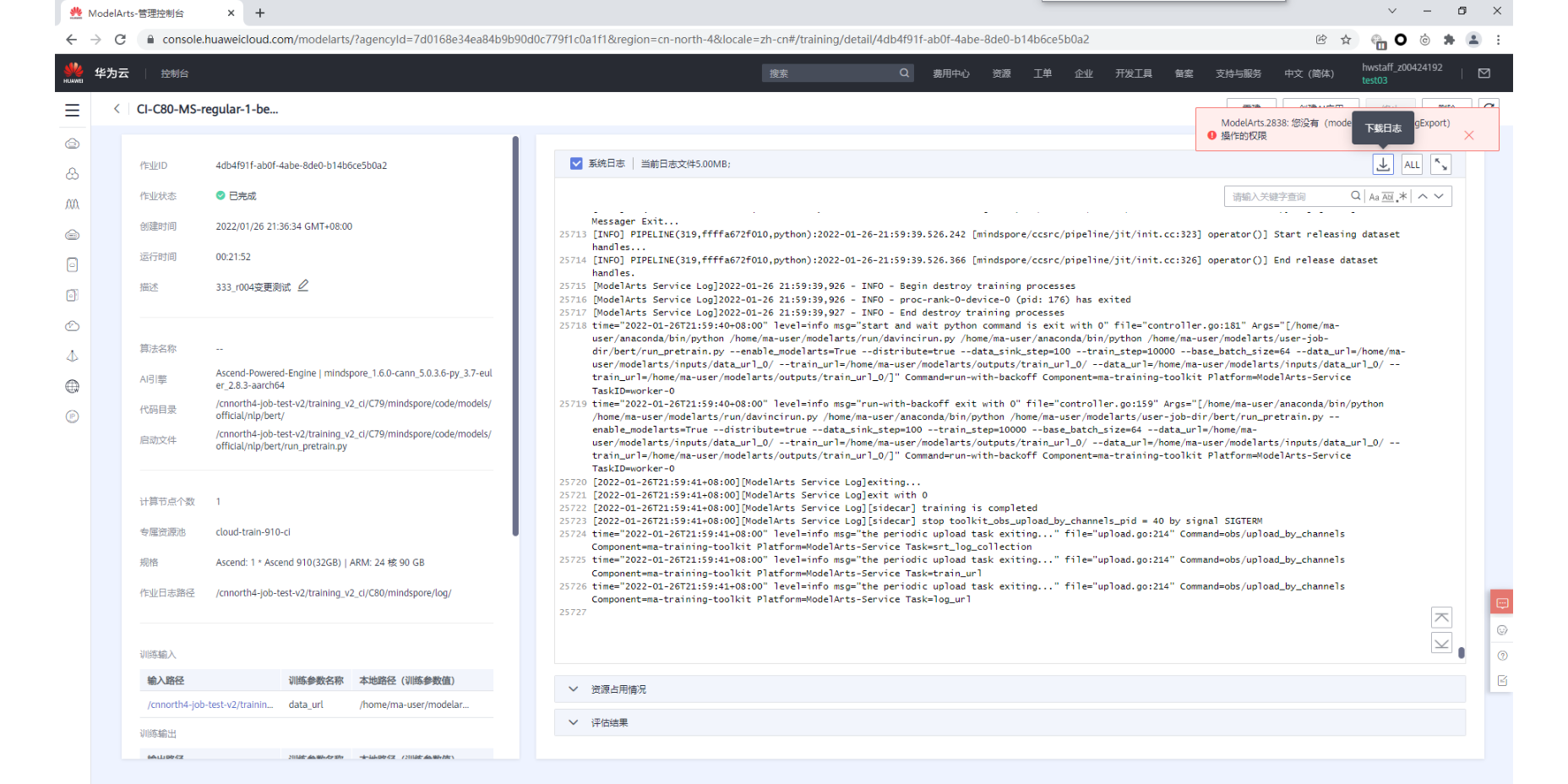Viewport: 1568px width, 784px height.
Task: Click the ALL logs button
Action: coord(1412,165)
